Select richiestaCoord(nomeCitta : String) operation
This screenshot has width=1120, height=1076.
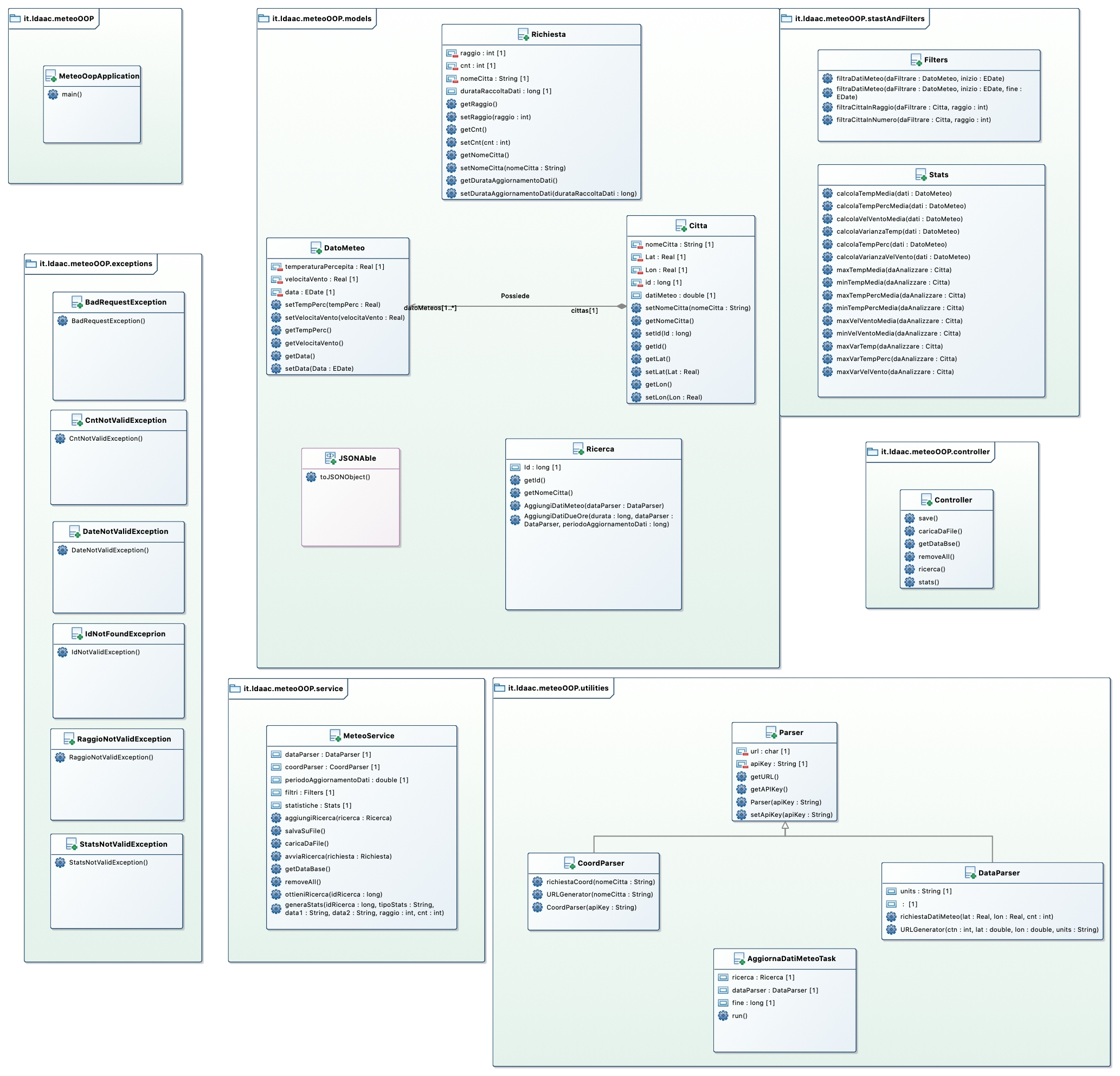(x=601, y=883)
